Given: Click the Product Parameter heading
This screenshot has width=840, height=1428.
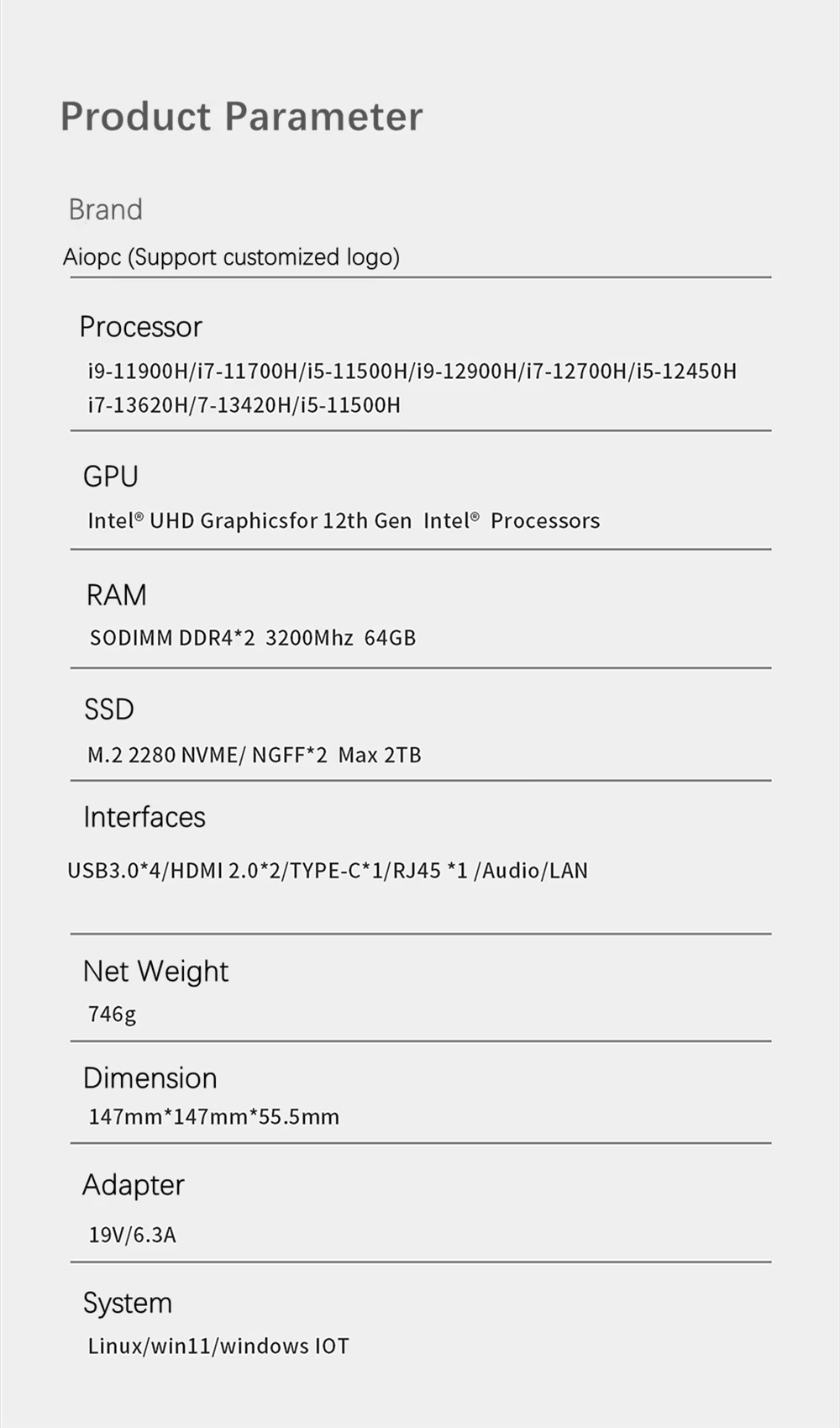Looking at the screenshot, I should (241, 116).
